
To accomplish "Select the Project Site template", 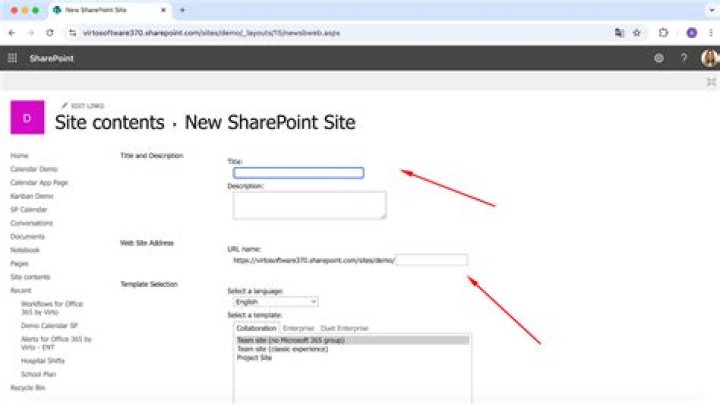I will 254,356.
